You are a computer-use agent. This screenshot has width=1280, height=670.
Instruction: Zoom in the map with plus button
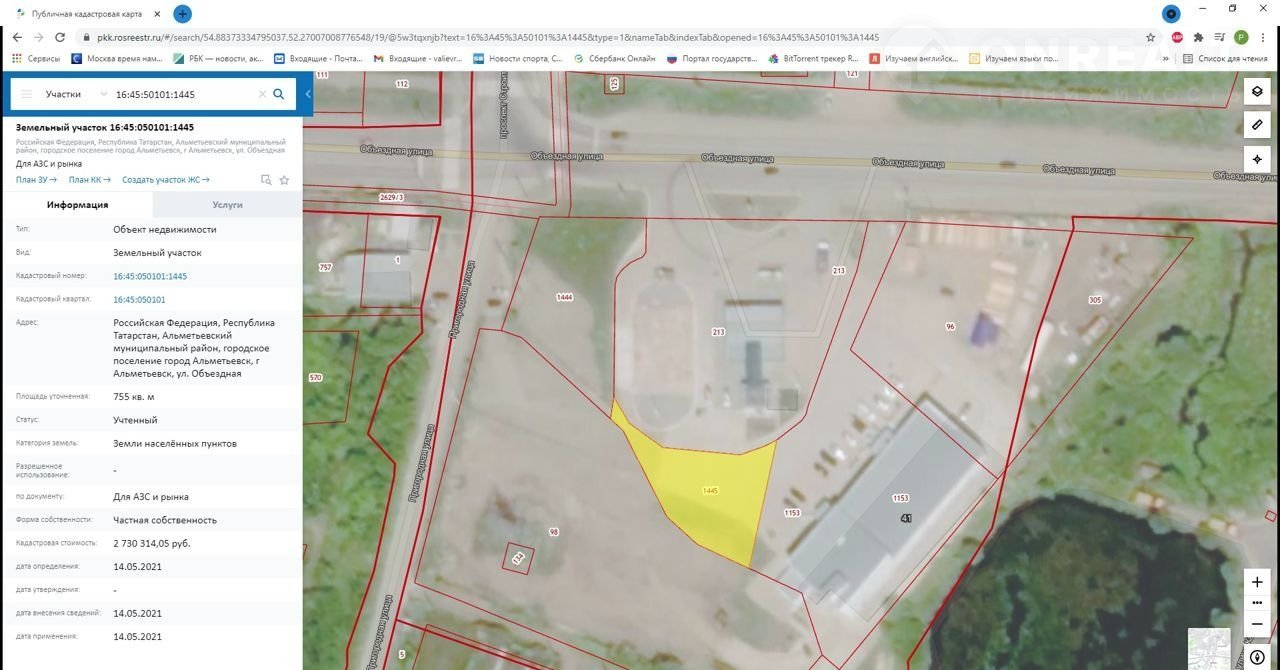1257,582
